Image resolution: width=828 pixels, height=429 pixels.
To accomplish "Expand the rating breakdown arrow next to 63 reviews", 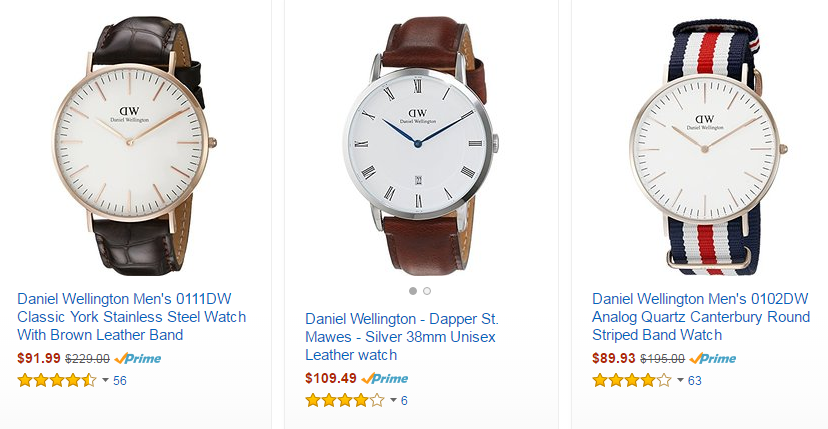I will tap(680, 380).
